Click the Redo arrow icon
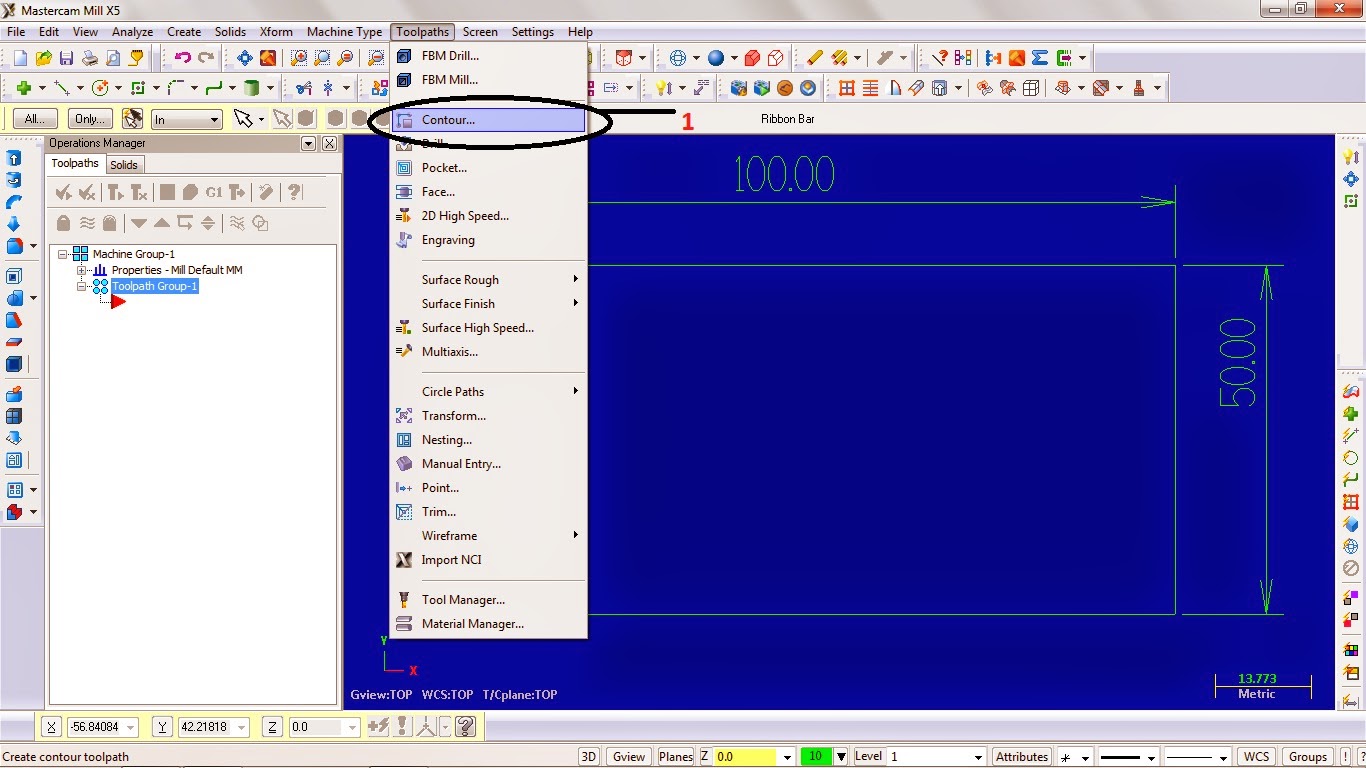The height and width of the screenshot is (768, 1366). 206,58
